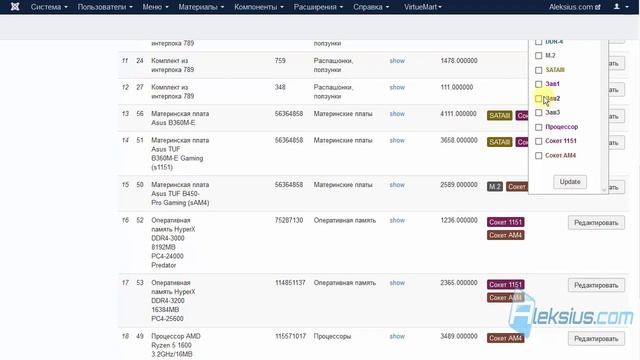Image resolution: width=640 pixels, height=360 pixels.
Task: Click the price 1236.000000
Action: (x=458, y=220)
